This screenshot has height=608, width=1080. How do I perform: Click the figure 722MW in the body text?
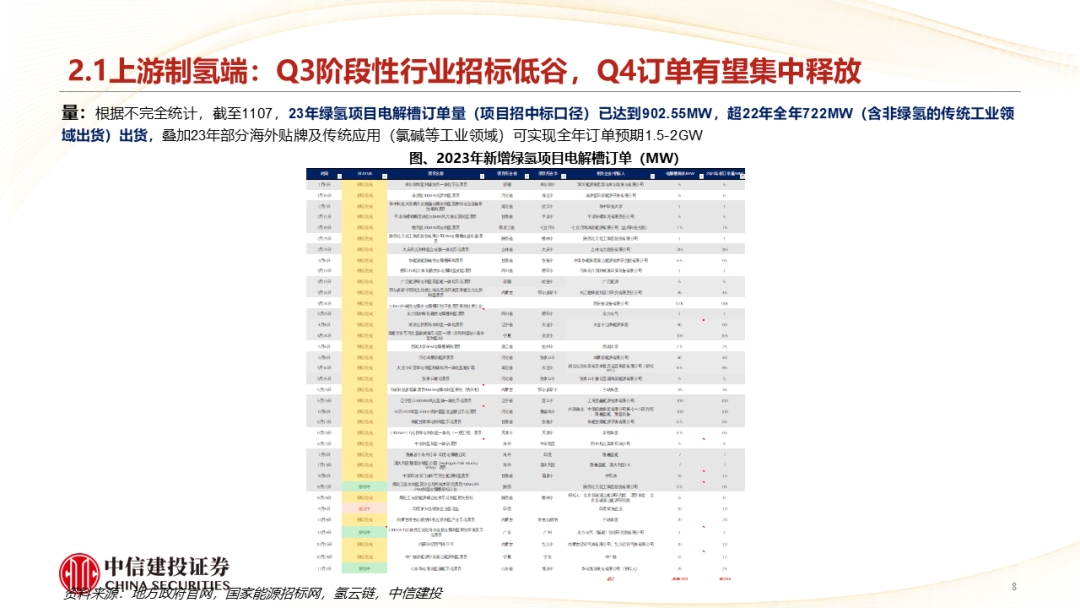click(x=830, y=114)
